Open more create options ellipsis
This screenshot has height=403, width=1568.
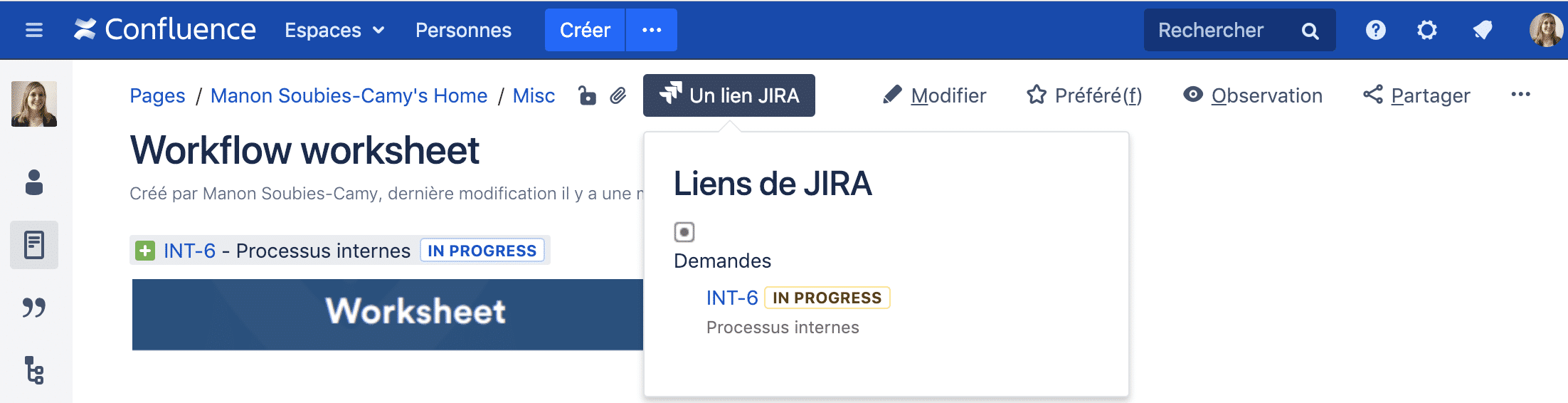point(652,30)
